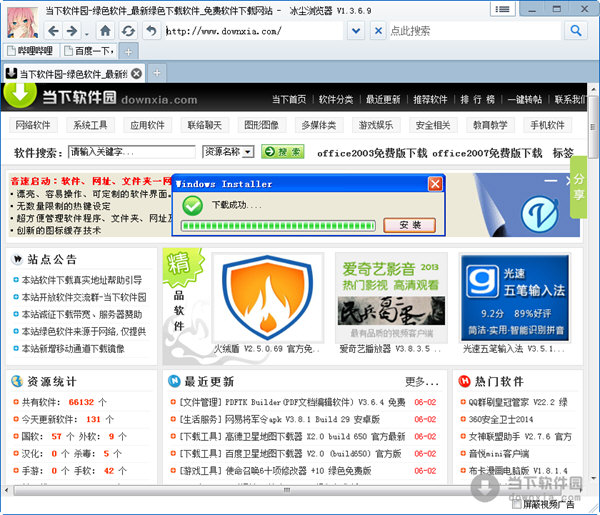
Task: Select the 图形图像 category button
Action: point(262,125)
